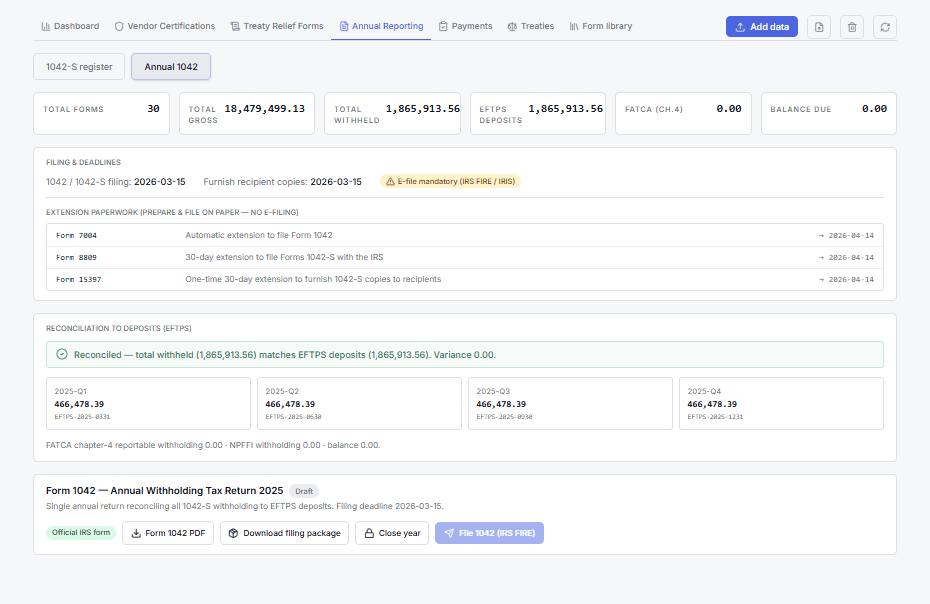The height and width of the screenshot is (604, 930).
Task: Open the Treaty Relief Forms tab
Action: [276, 26]
